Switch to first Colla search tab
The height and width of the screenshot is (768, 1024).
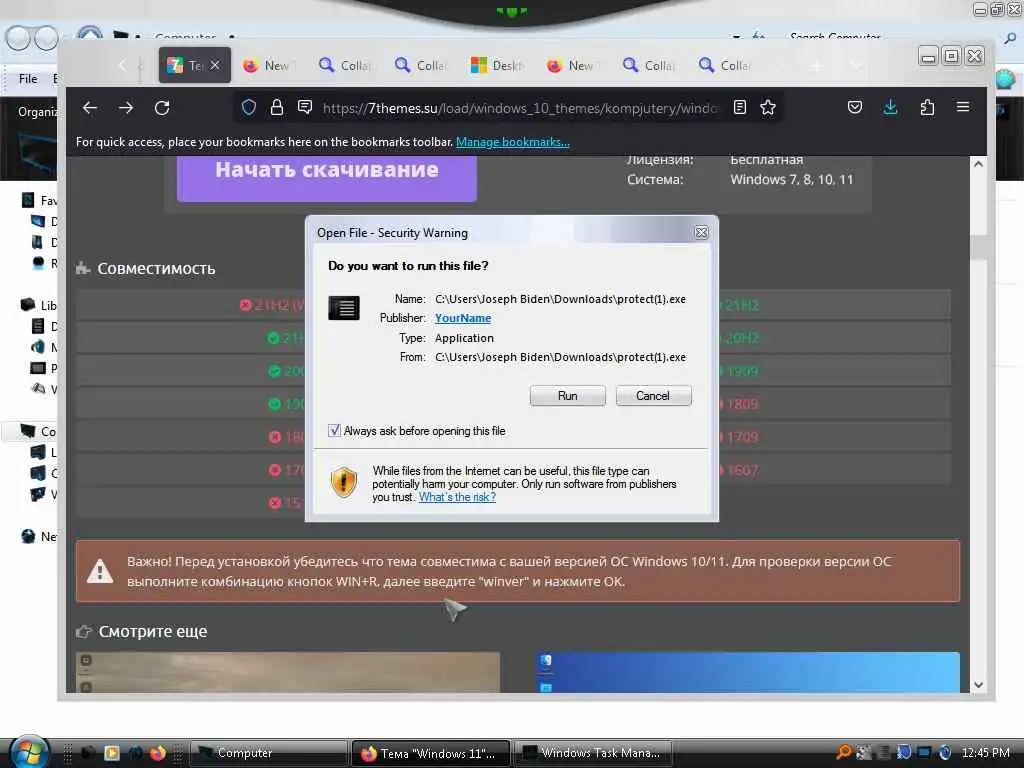click(x=345, y=65)
